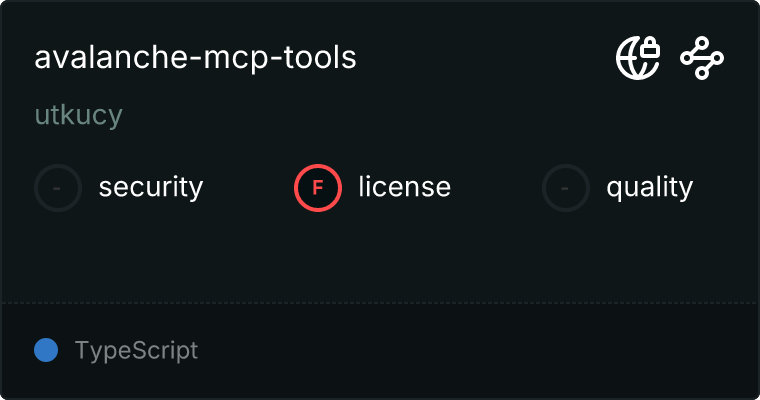Click the security grade dash badge
This screenshot has width=760, height=400.
click(58, 187)
